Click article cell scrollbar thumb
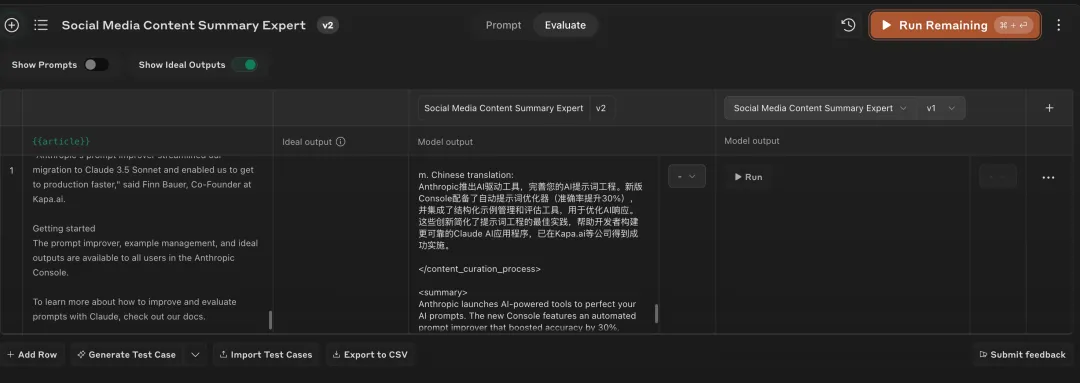Viewport: 1080px width, 383px height. click(270, 320)
